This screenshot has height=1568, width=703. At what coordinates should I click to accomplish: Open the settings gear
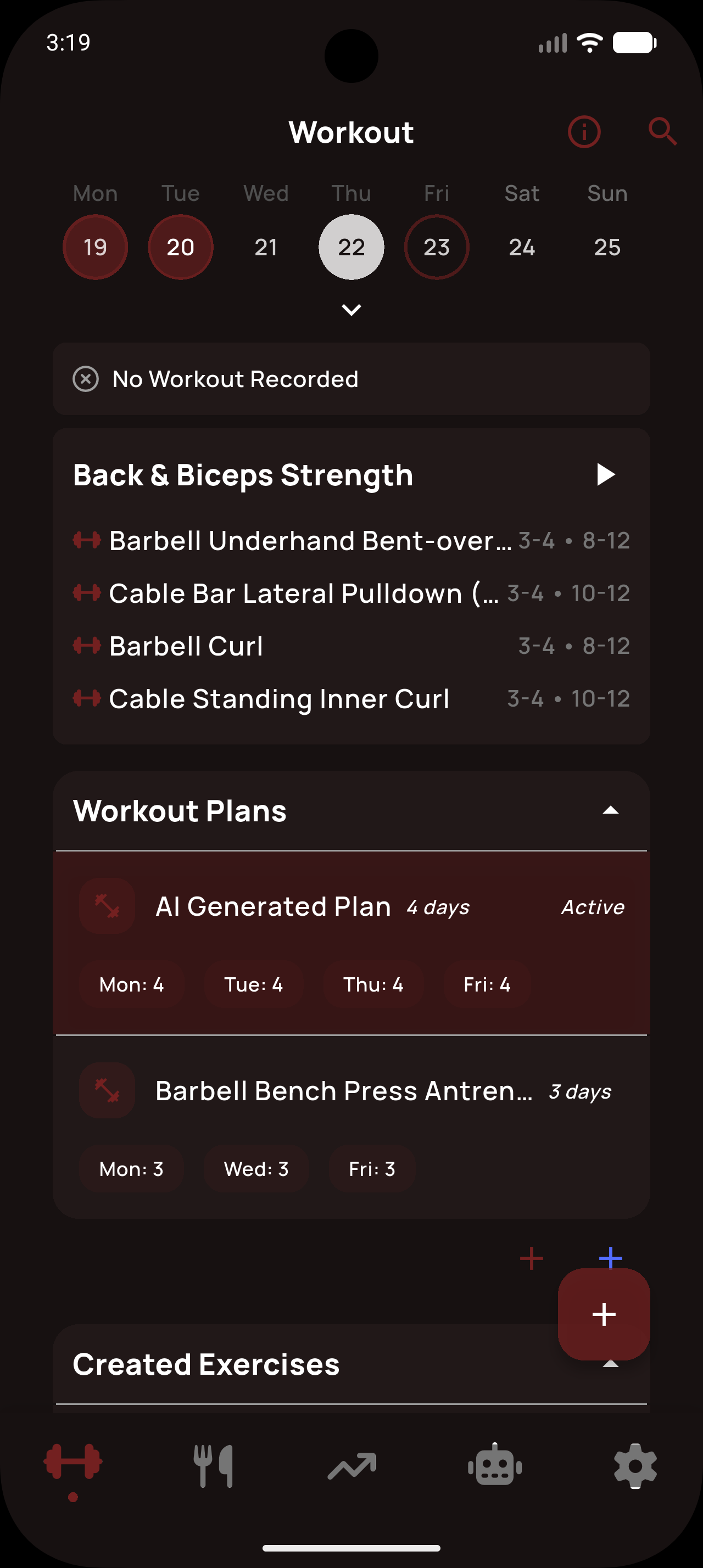click(635, 1465)
